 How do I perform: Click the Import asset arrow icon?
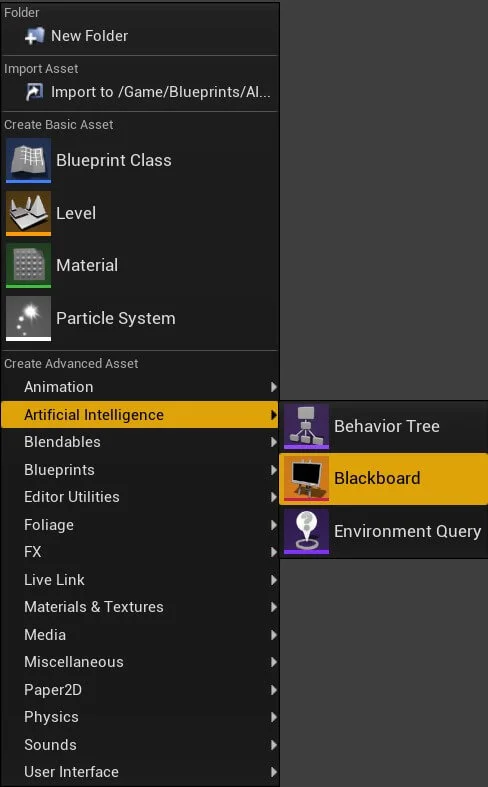pyautogui.click(x=34, y=92)
